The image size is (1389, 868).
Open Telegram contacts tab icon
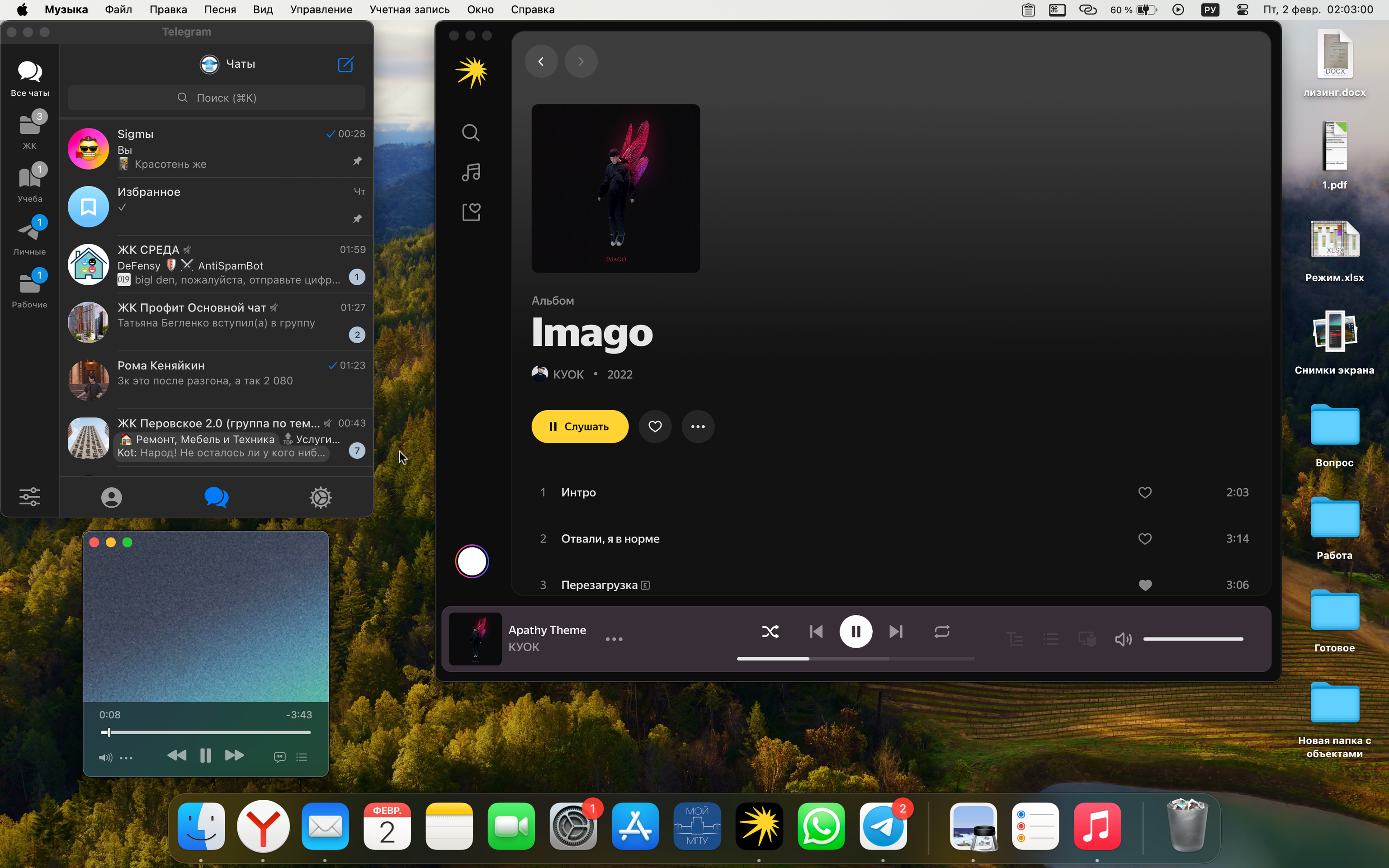point(111,497)
